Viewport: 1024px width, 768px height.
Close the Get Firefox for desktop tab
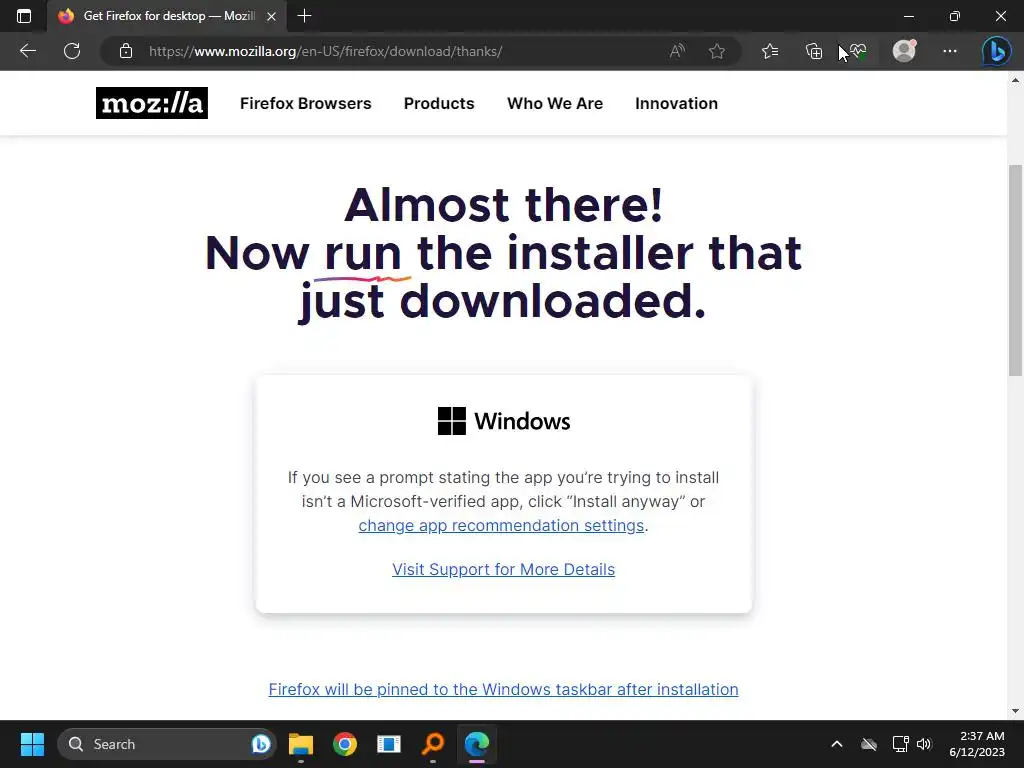(272, 16)
